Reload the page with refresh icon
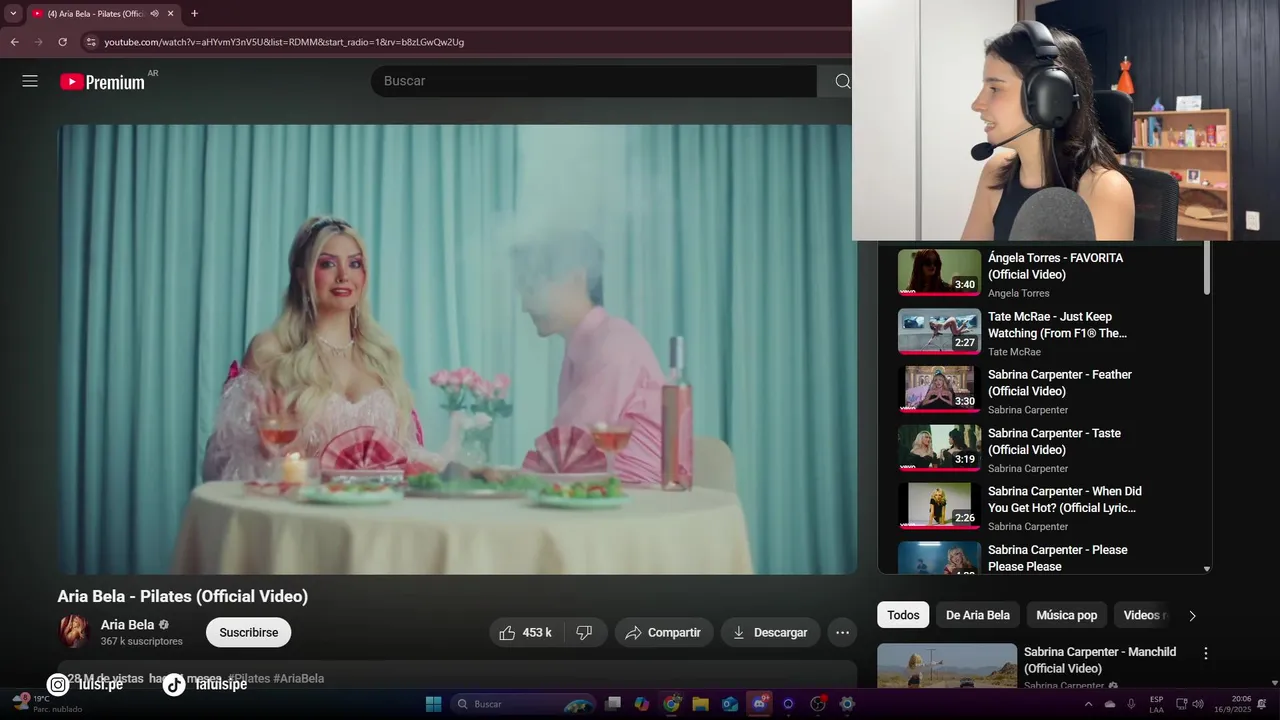The width and height of the screenshot is (1280, 720). coord(62,42)
